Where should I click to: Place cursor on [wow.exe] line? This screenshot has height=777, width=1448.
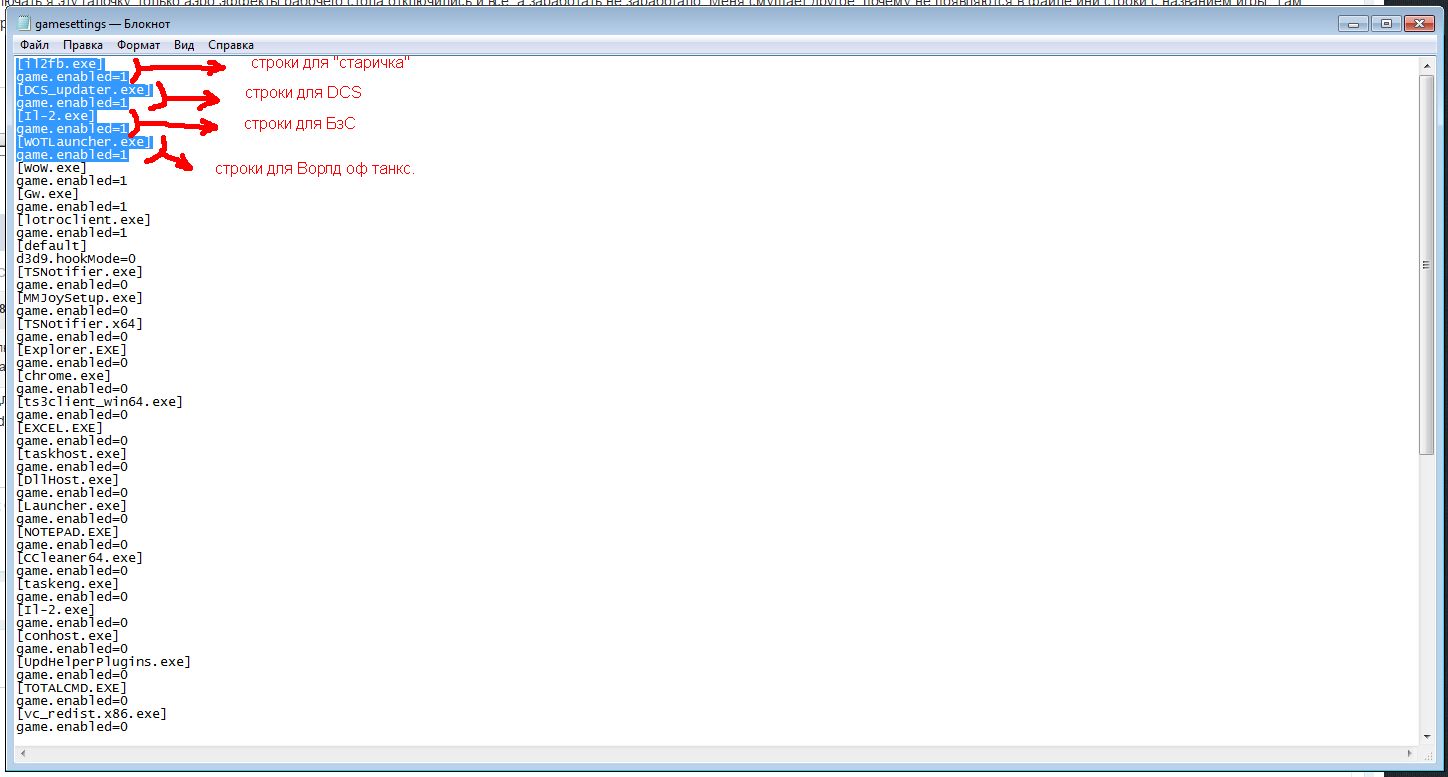pos(52,167)
